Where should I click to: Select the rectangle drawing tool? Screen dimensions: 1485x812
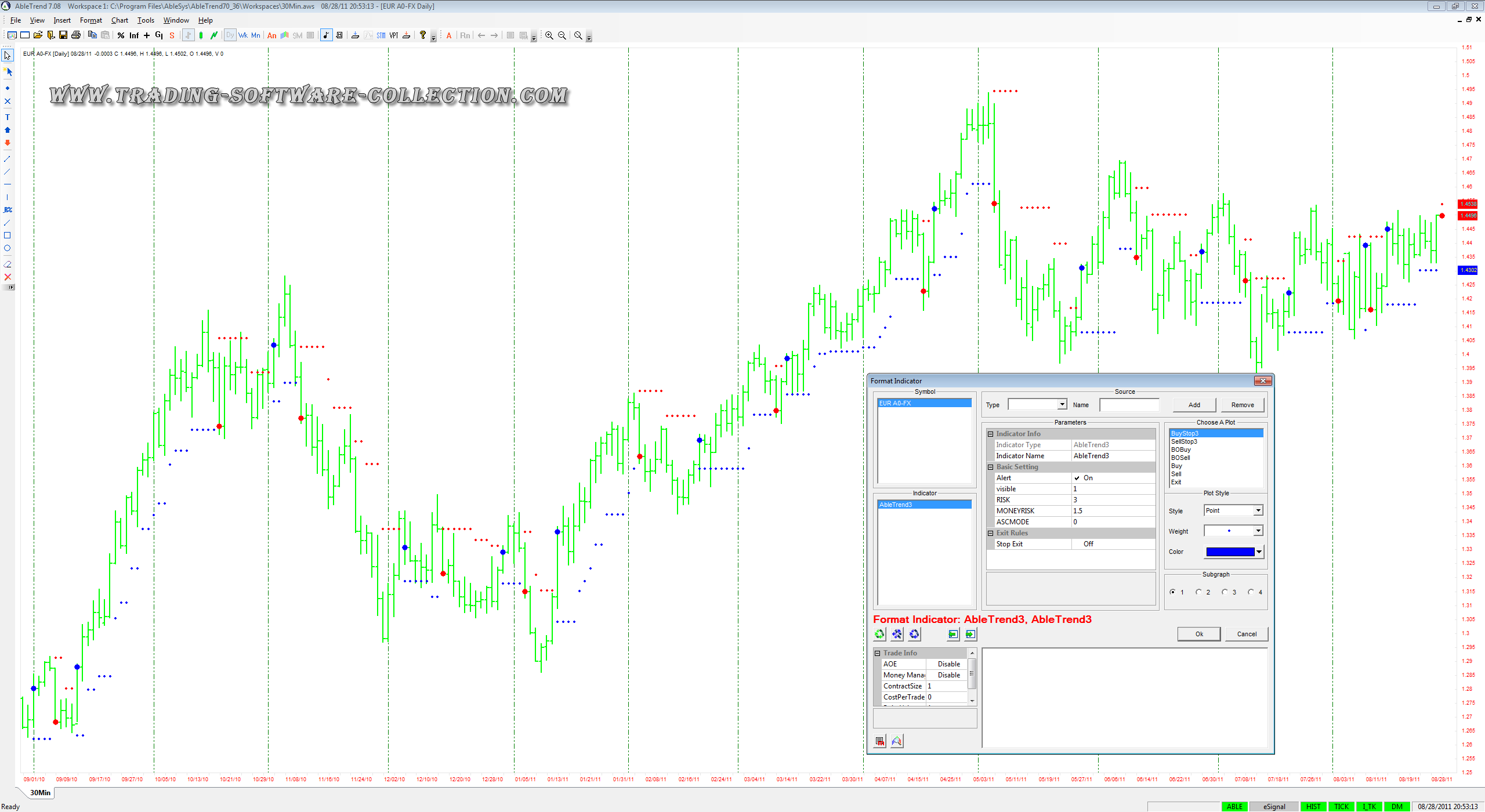8,235
